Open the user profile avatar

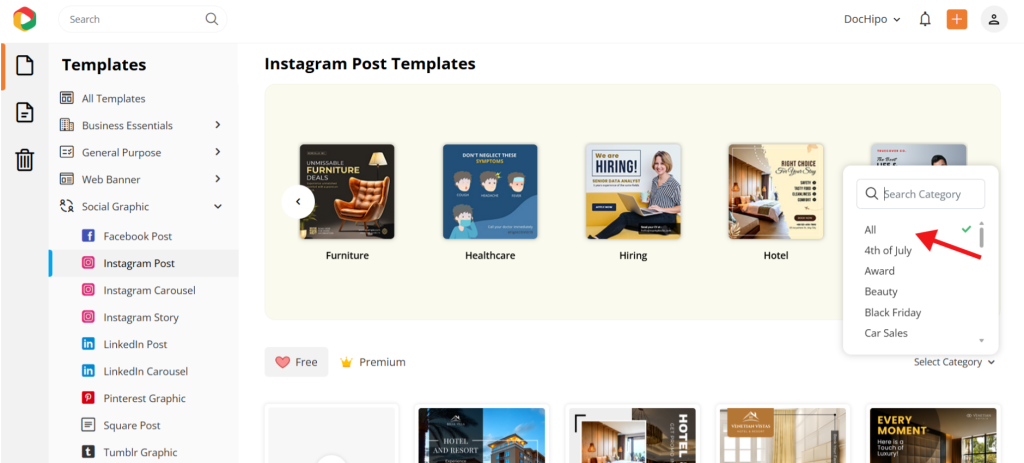click(x=993, y=19)
